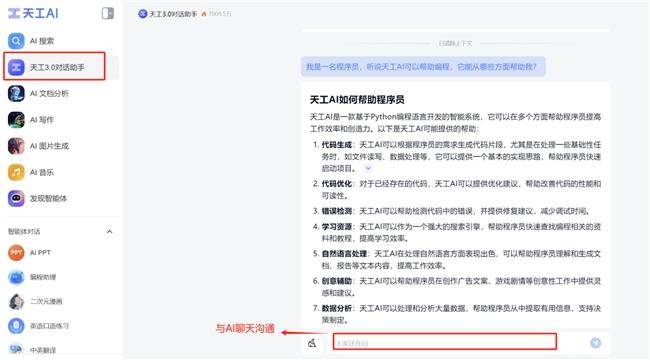Collapse the 智能体对话 section
Screen dimensions: 650x360
tap(109, 231)
